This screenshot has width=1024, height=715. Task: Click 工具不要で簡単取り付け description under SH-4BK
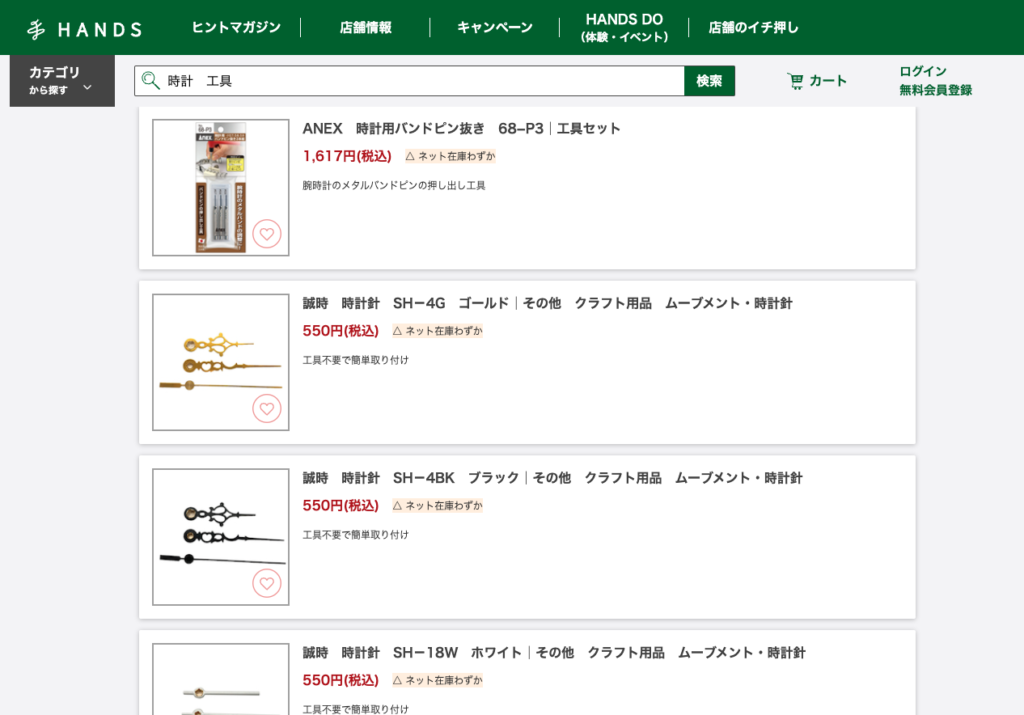point(355,535)
